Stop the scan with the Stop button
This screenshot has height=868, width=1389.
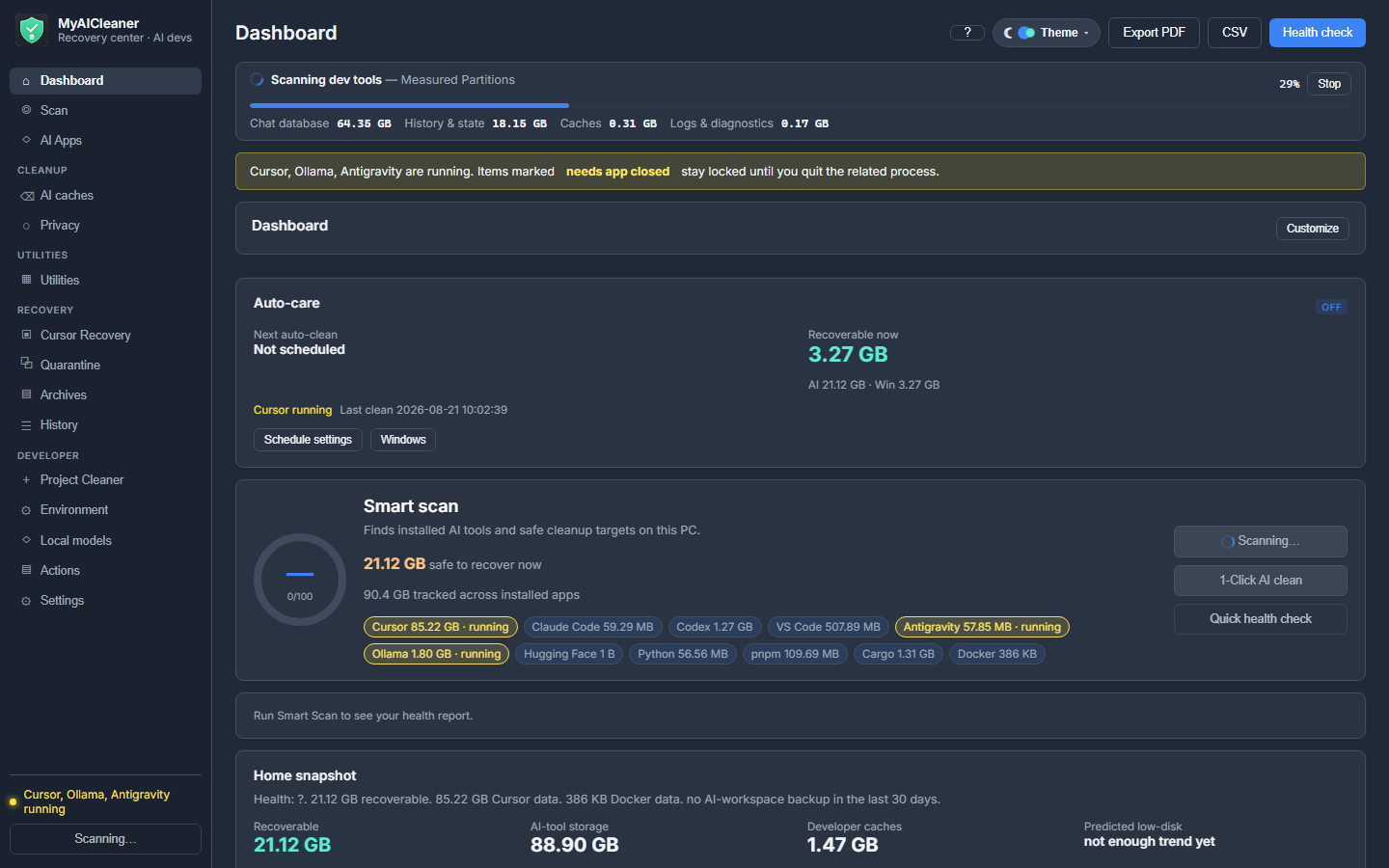[1329, 84]
